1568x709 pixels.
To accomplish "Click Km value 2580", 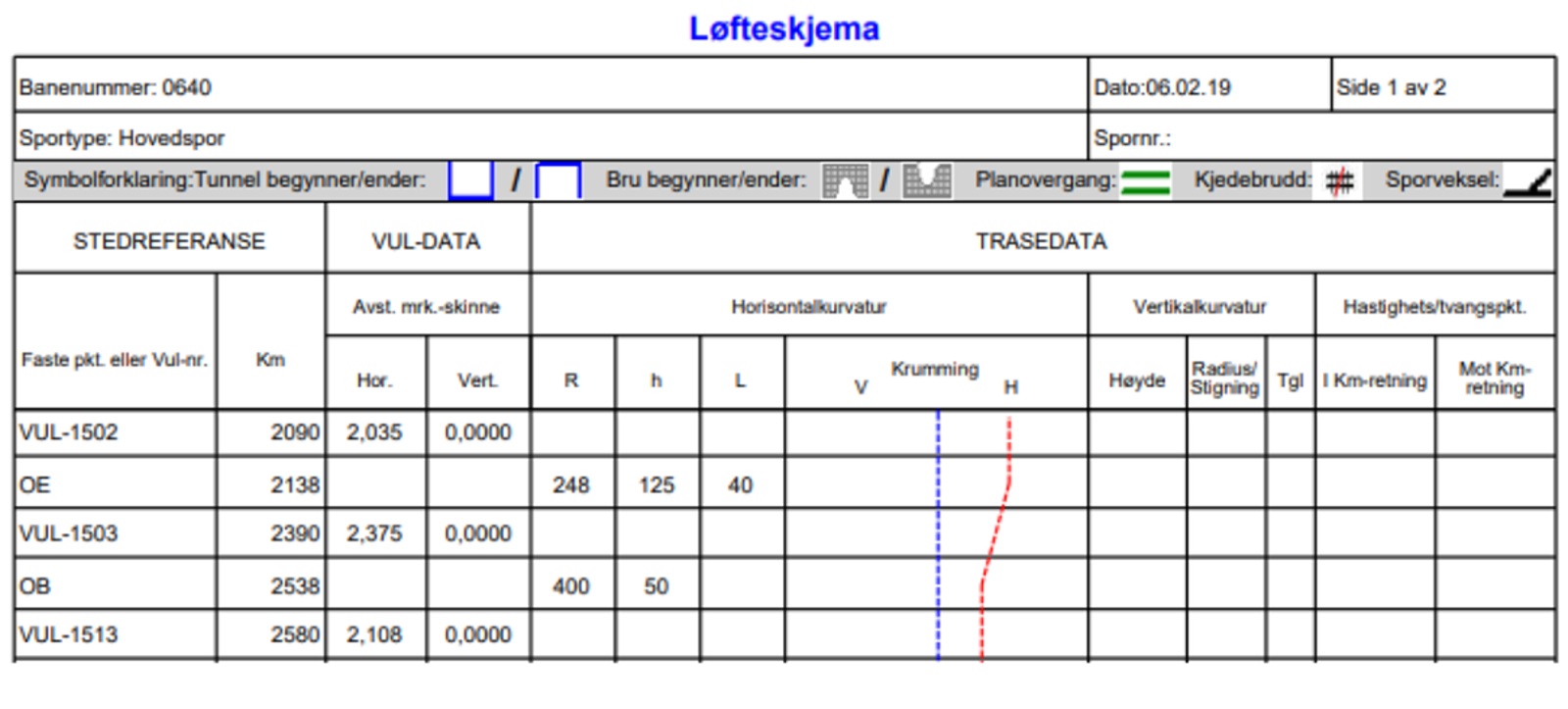I will (x=295, y=634).
